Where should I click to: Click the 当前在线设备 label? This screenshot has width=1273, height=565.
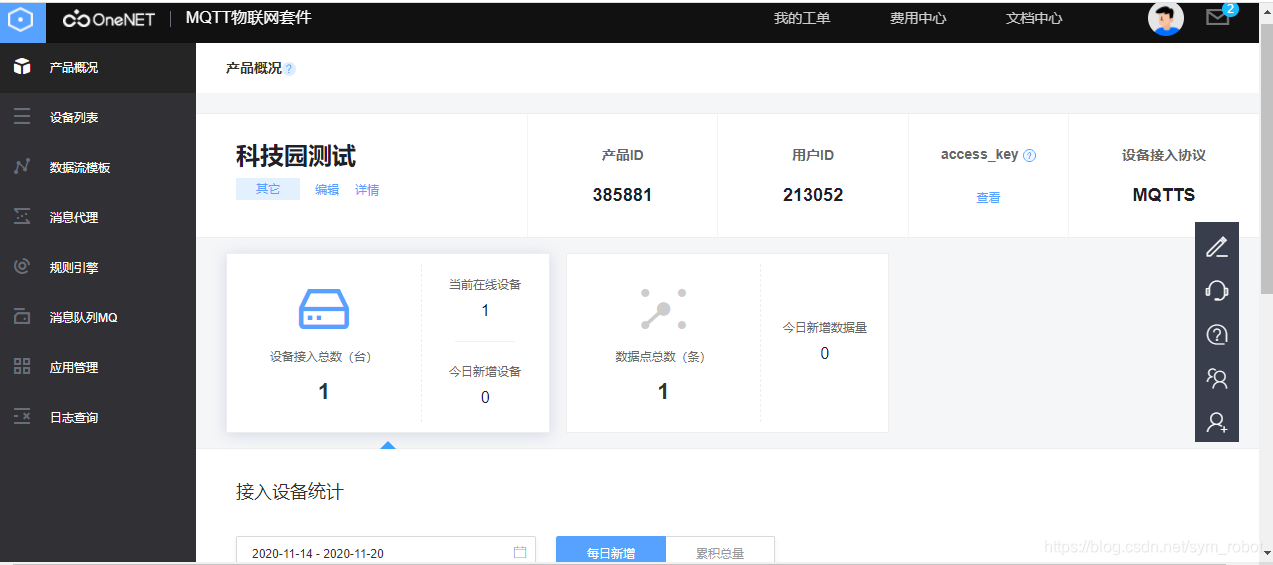click(x=485, y=285)
